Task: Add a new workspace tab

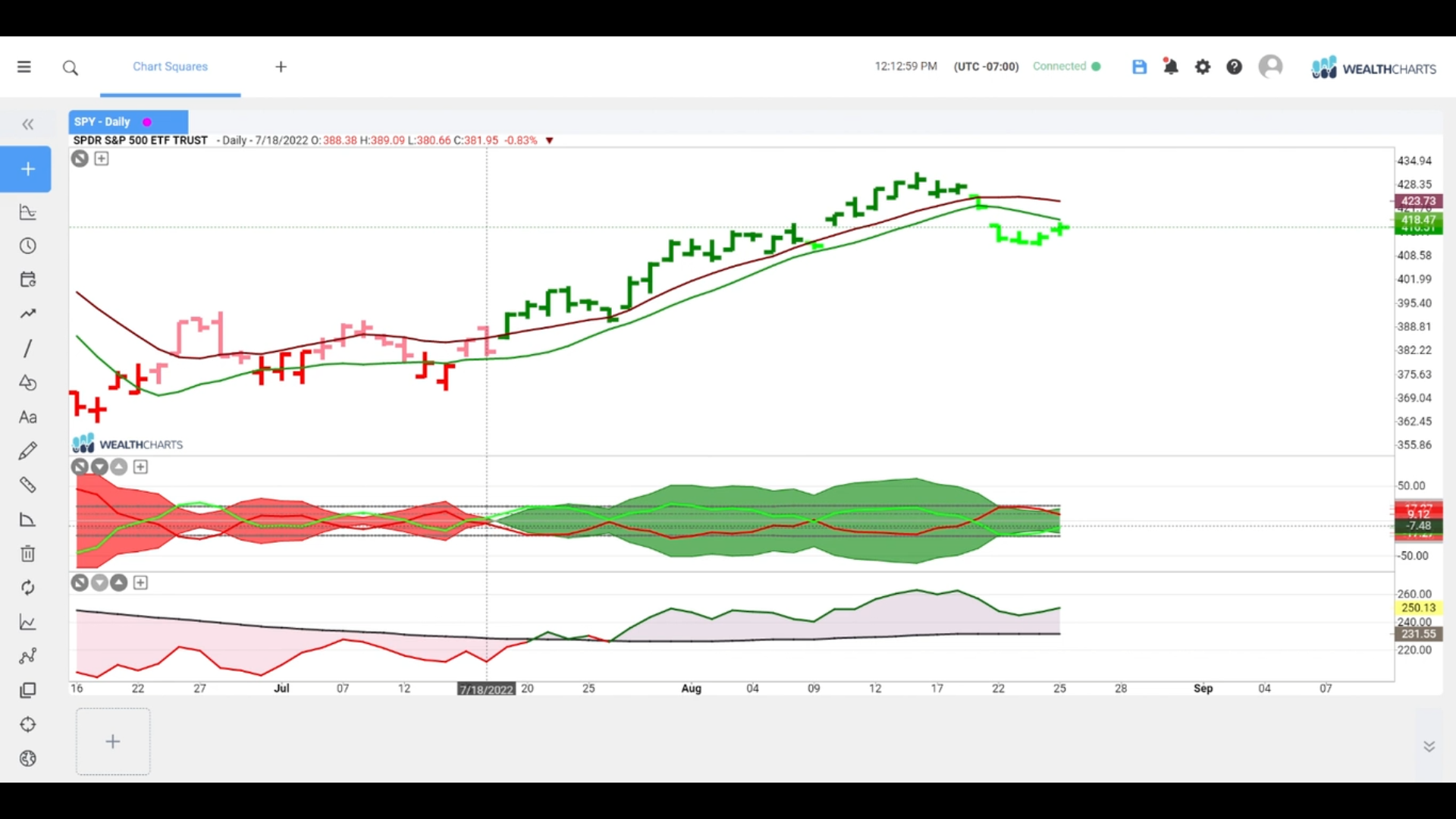Action: tap(281, 67)
